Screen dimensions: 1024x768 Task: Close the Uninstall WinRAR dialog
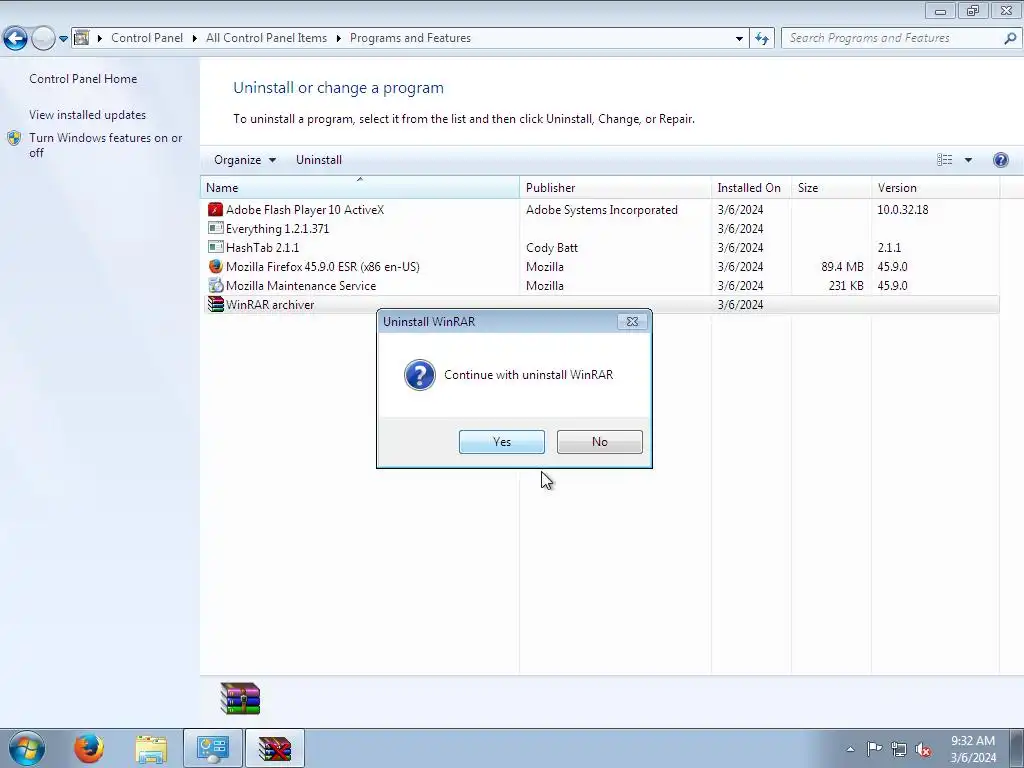(x=632, y=321)
